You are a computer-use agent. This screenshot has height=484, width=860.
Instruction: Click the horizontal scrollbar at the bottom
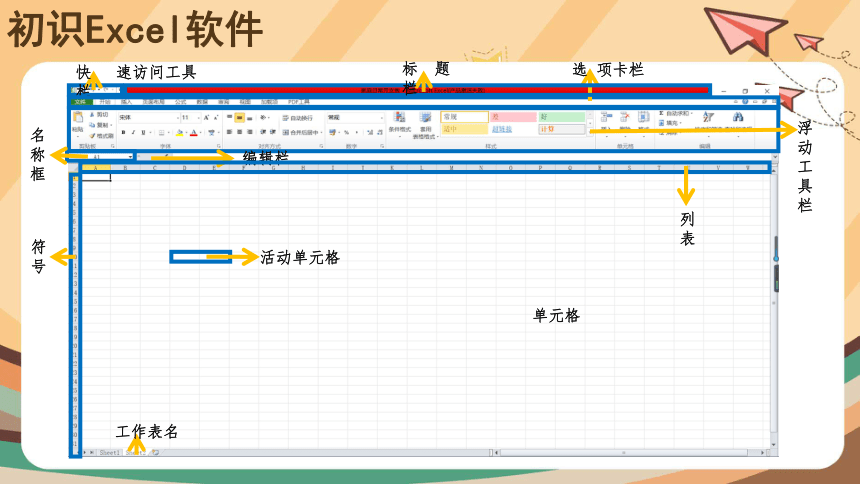pyautogui.click(x=629, y=453)
